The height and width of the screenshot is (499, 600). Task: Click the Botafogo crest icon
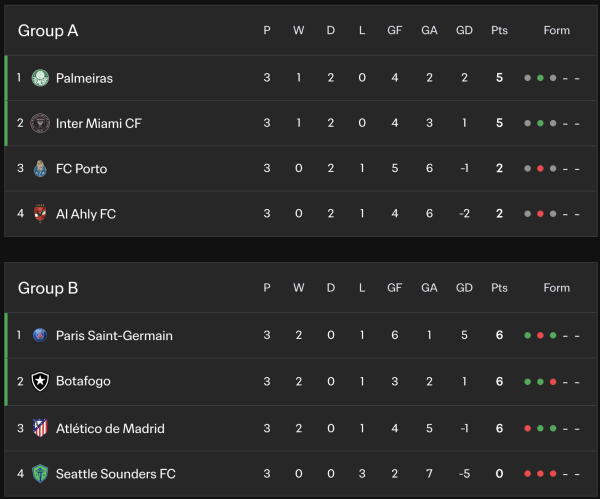(40, 381)
